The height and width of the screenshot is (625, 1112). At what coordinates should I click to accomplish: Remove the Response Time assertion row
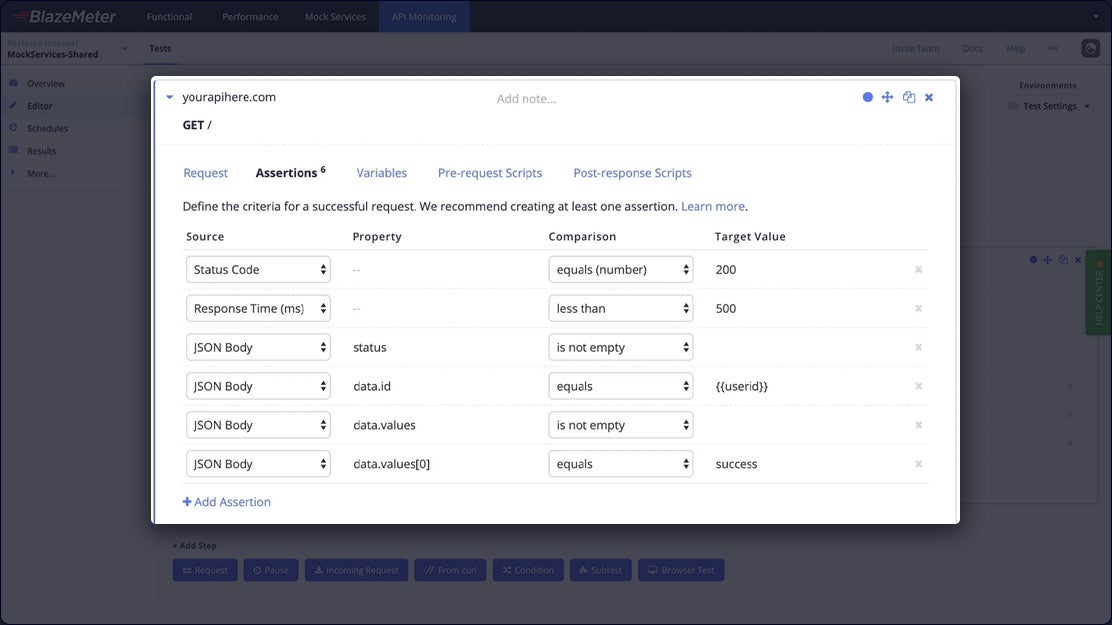pyautogui.click(x=918, y=309)
